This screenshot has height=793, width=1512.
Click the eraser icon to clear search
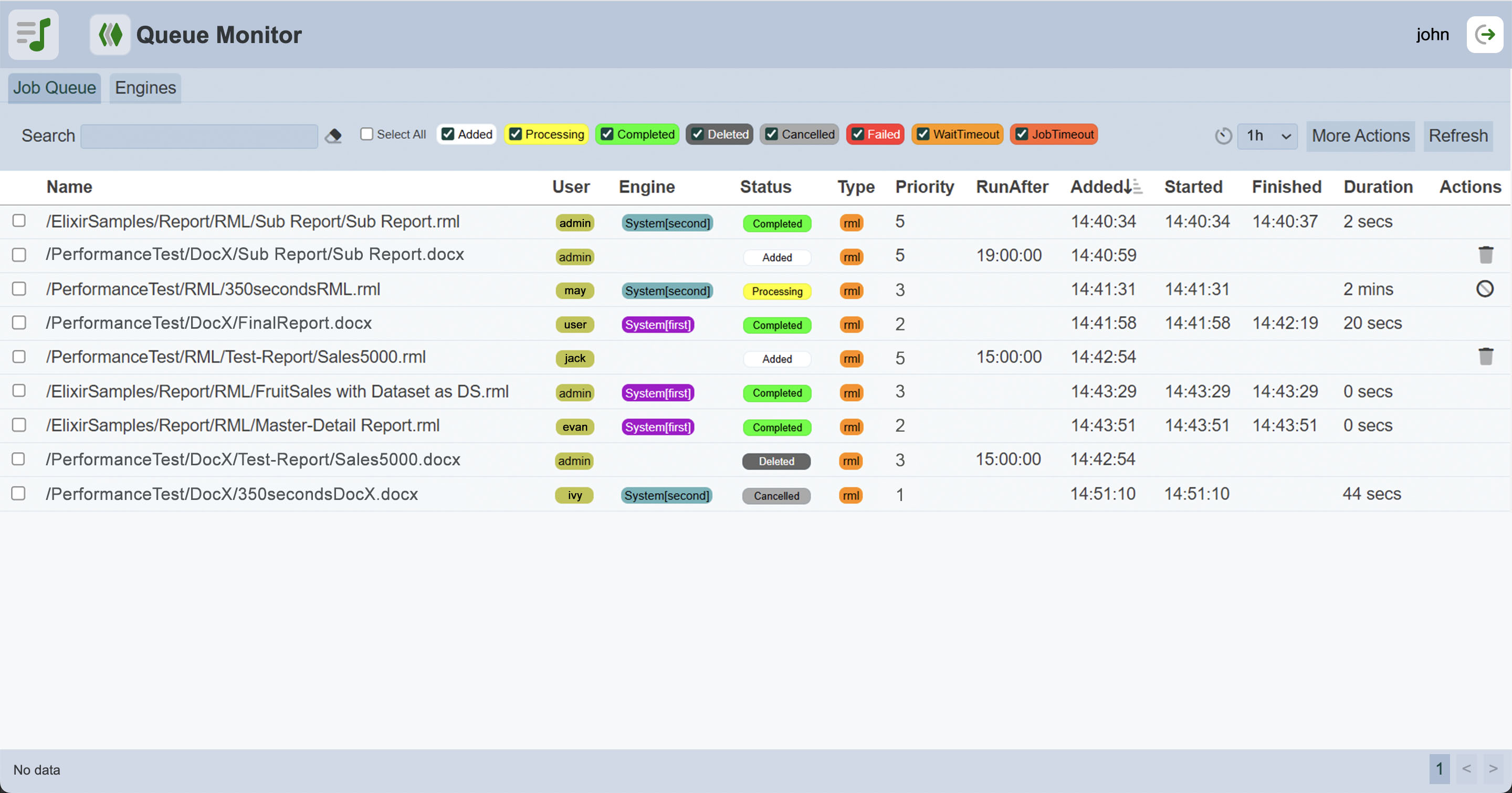tap(333, 136)
